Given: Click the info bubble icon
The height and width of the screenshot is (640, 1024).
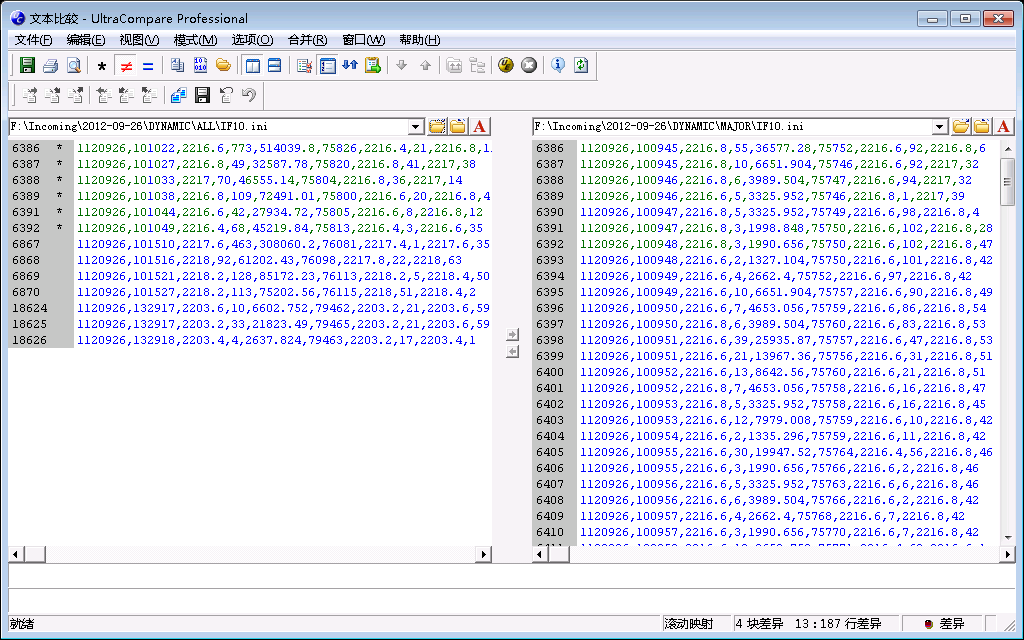Looking at the screenshot, I should point(558,66).
